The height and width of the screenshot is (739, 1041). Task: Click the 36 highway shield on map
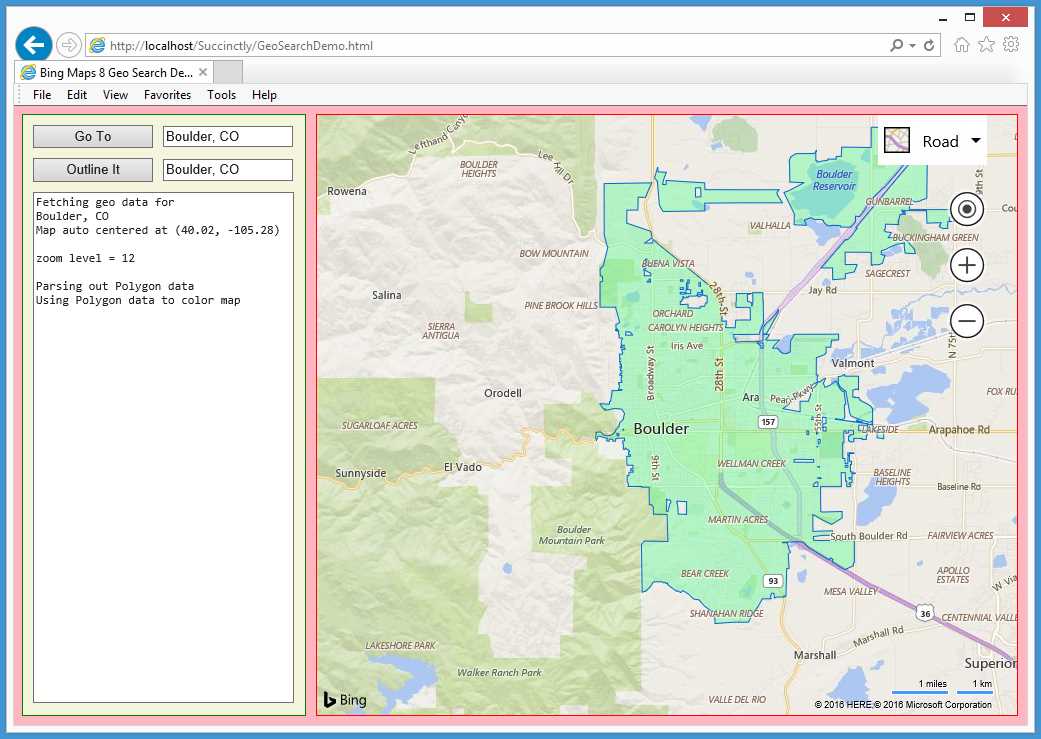pyautogui.click(x=925, y=614)
